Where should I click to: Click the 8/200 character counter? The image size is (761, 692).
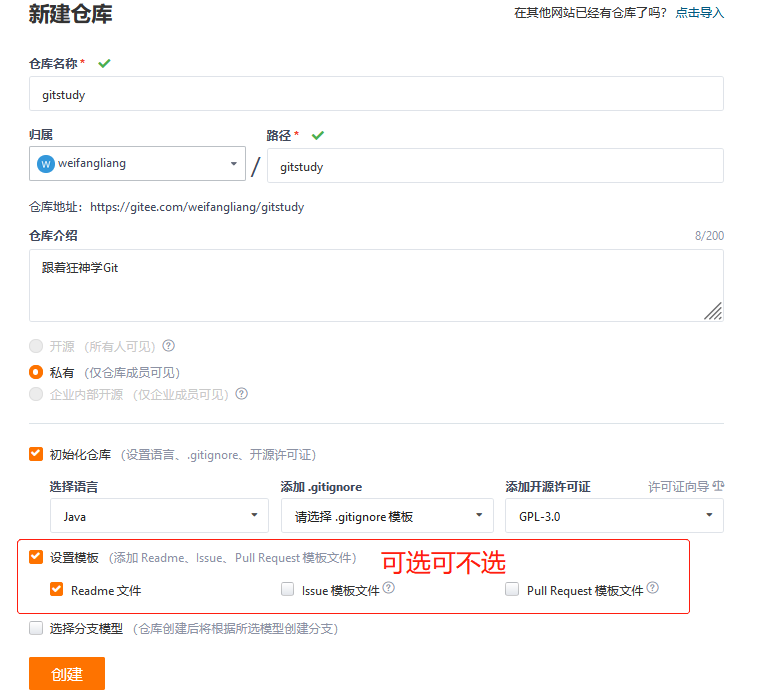click(x=709, y=236)
